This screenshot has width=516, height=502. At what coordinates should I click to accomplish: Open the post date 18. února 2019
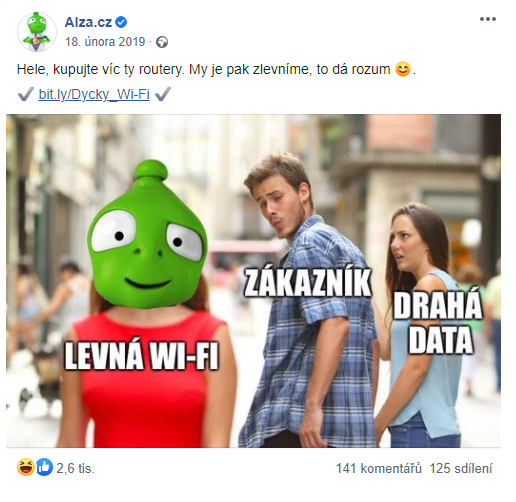tap(105, 42)
